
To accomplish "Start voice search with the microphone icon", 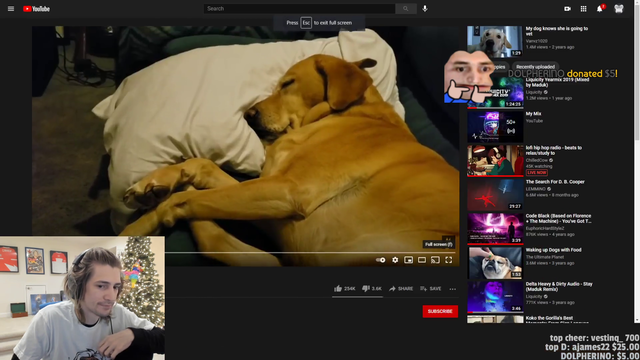I will point(425,9).
